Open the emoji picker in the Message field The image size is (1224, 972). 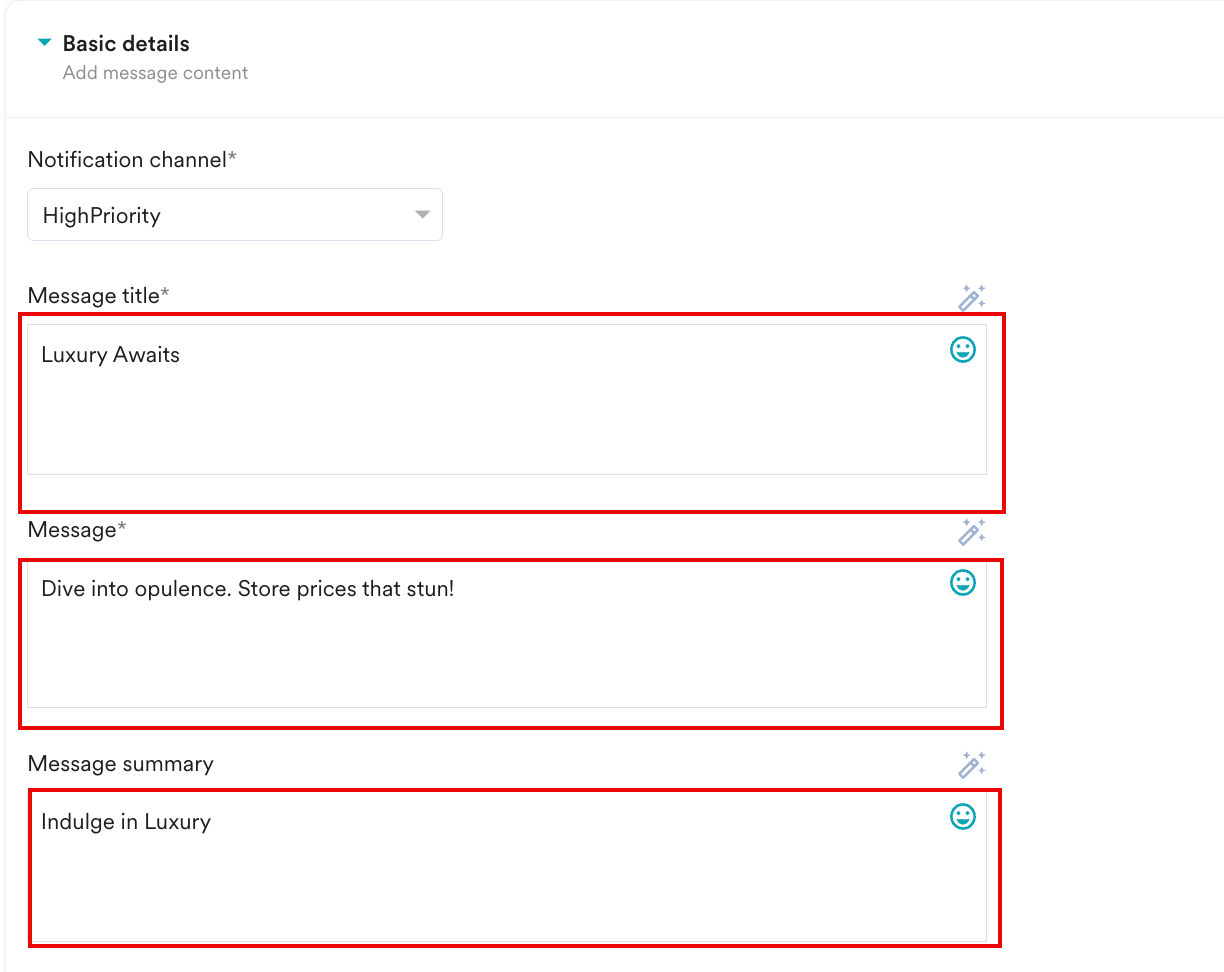coord(963,583)
